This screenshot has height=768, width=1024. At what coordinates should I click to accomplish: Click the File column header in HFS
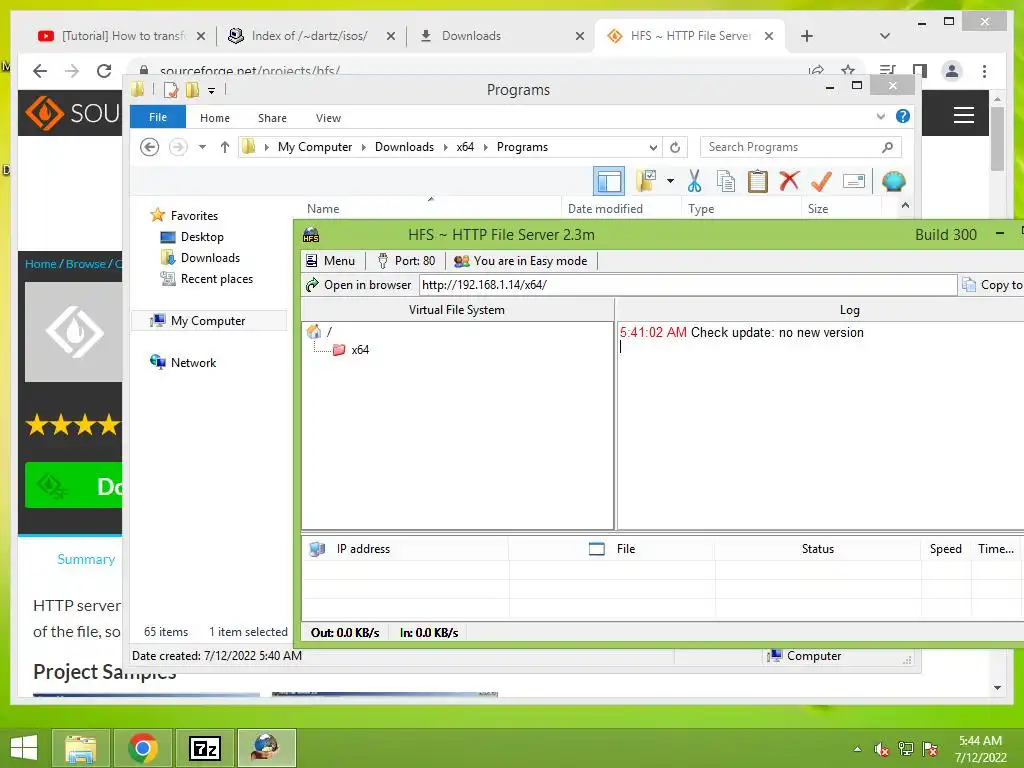click(611, 549)
